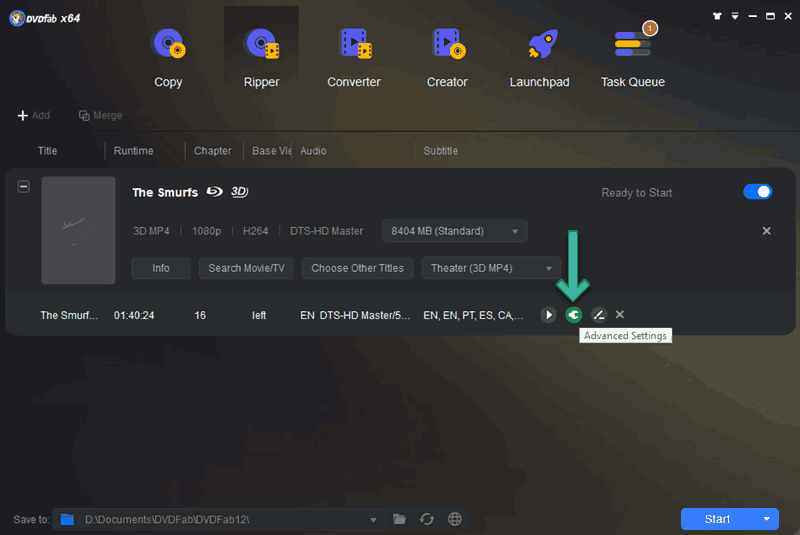Image resolution: width=800 pixels, height=535 pixels.
Task: Click the chapter count 16
Action: point(200,315)
